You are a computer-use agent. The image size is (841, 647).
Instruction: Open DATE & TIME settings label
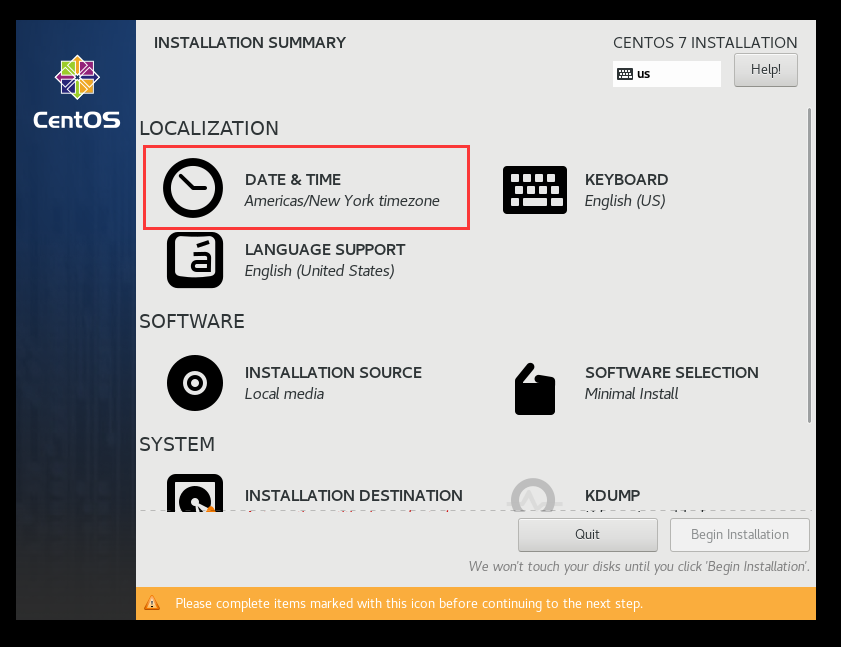[x=293, y=180]
